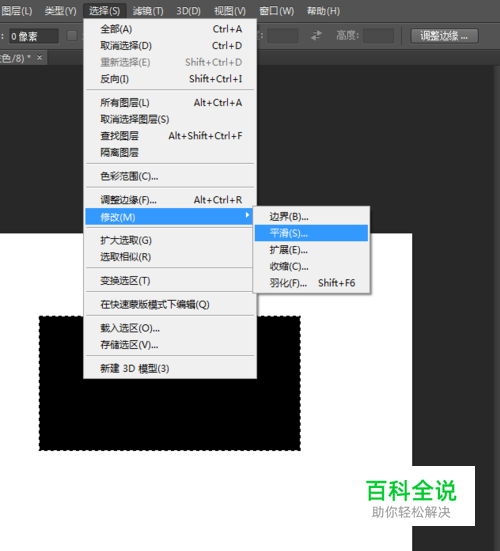Toggle the checkbox beside feather field

pos(72,36)
